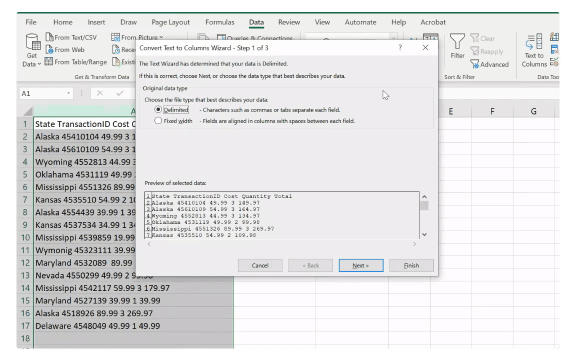Import using From Text/CSV icon
Image resolution: width=576 pixels, height=360 pixels.
pos(50,37)
